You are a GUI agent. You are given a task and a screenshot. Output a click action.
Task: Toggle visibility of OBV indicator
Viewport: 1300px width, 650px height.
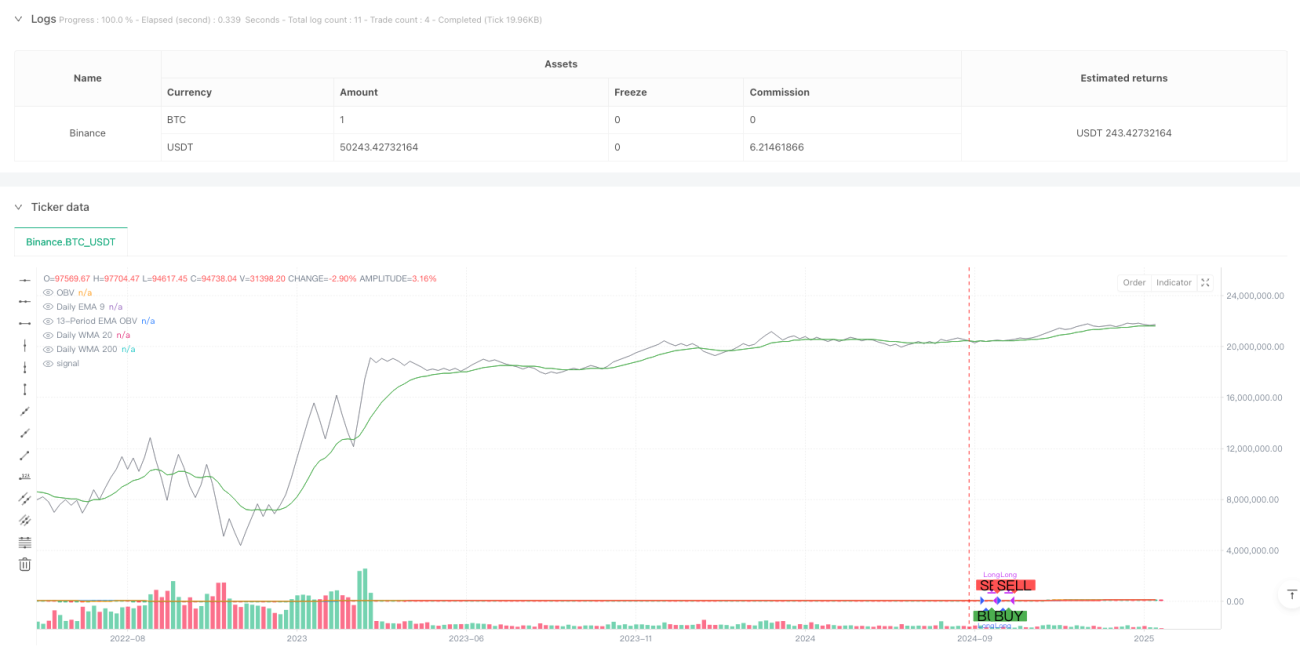(48, 292)
